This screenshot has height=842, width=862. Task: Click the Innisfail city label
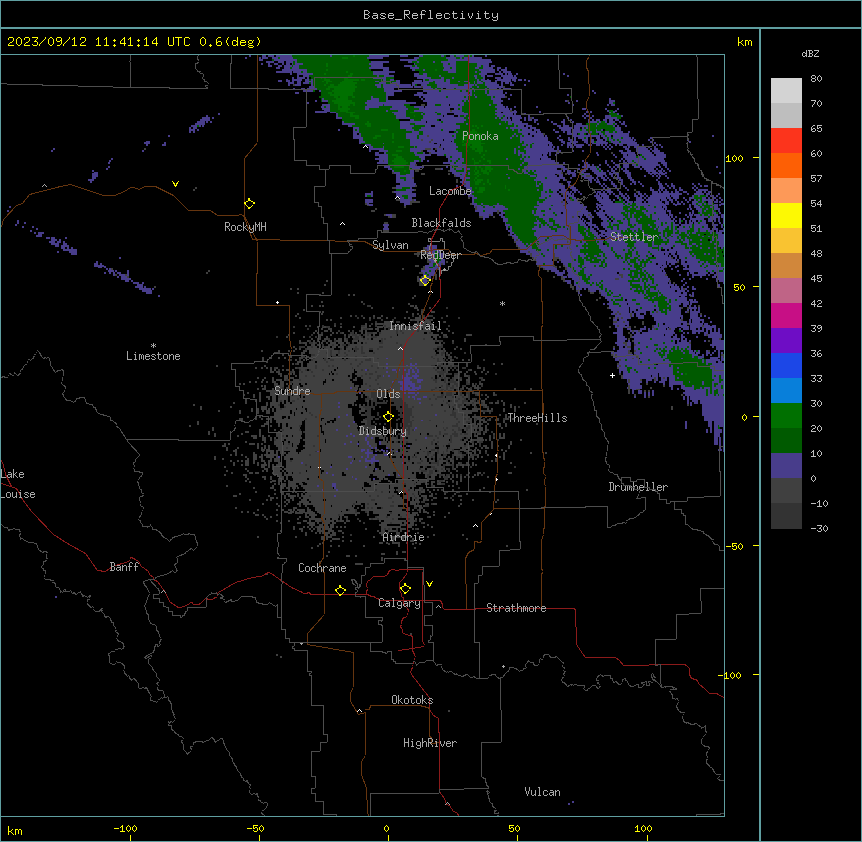[415, 326]
